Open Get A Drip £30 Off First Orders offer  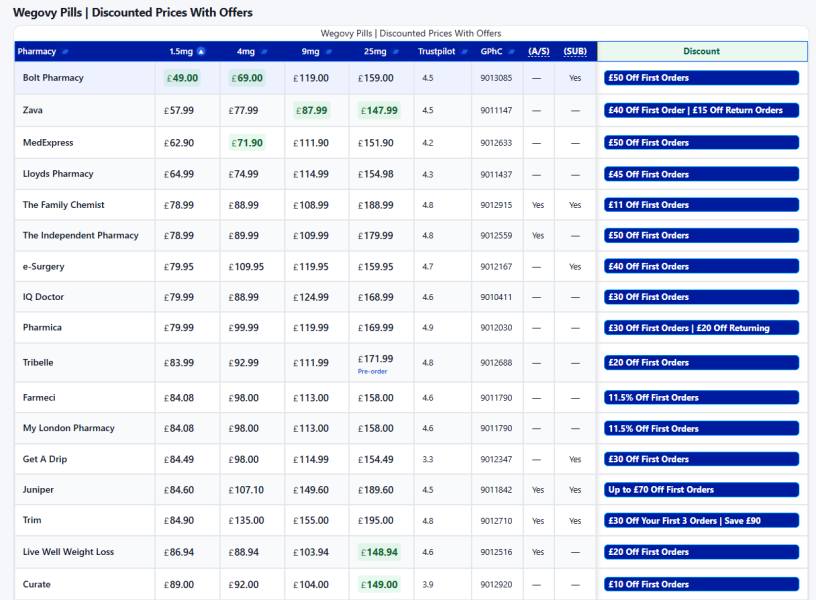702,459
